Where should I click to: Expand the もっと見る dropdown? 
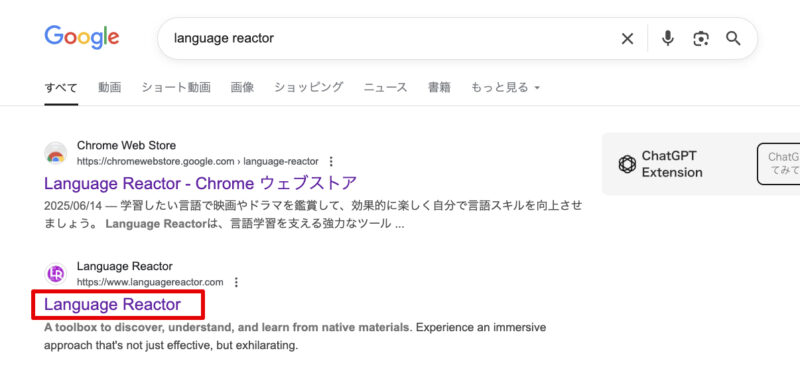pyautogui.click(x=505, y=88)
